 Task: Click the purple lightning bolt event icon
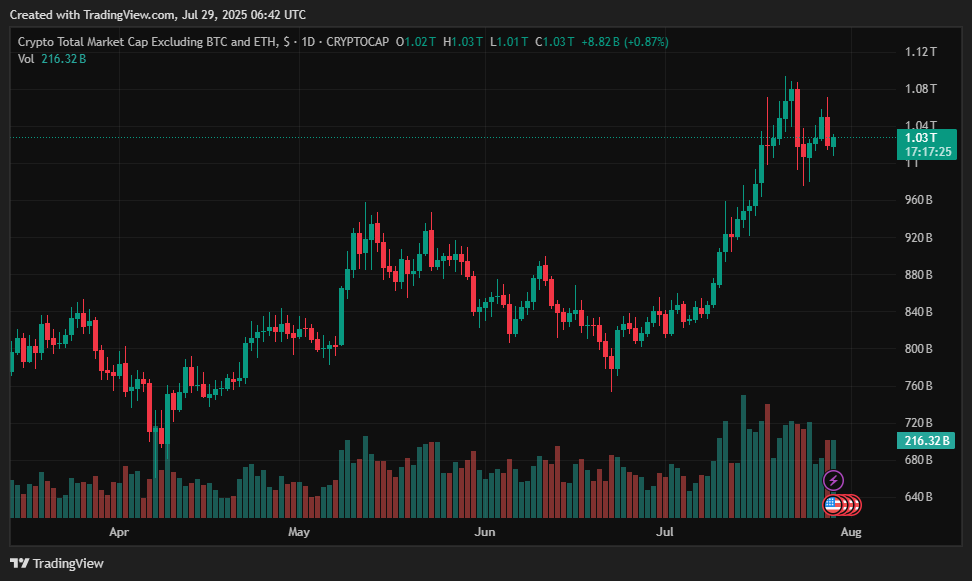click(832, 481)
